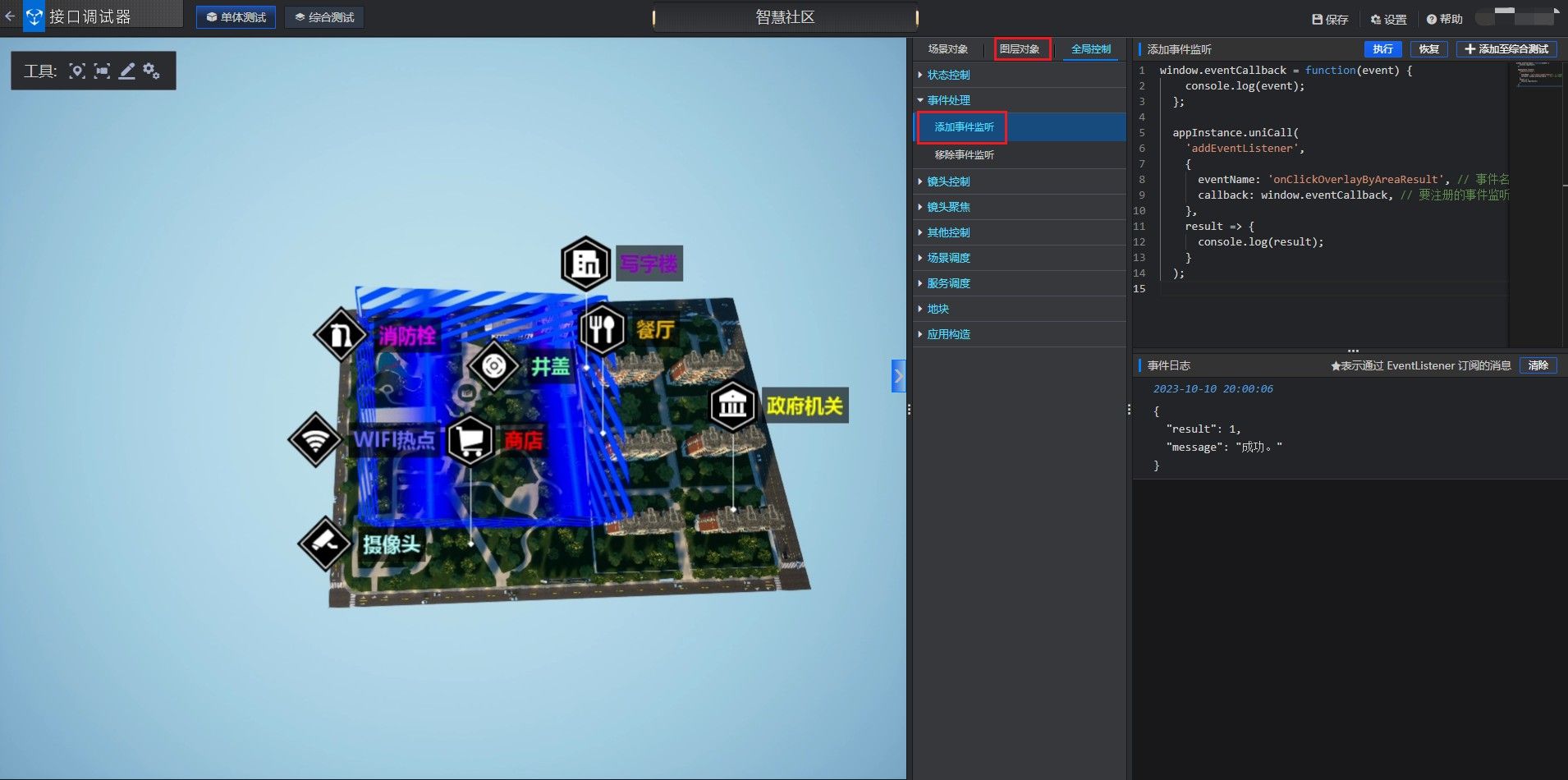This screenshot has height=780, width=1568.
Task: Click the 政府机关 building marker icon
Action: [x=732, y=405]
